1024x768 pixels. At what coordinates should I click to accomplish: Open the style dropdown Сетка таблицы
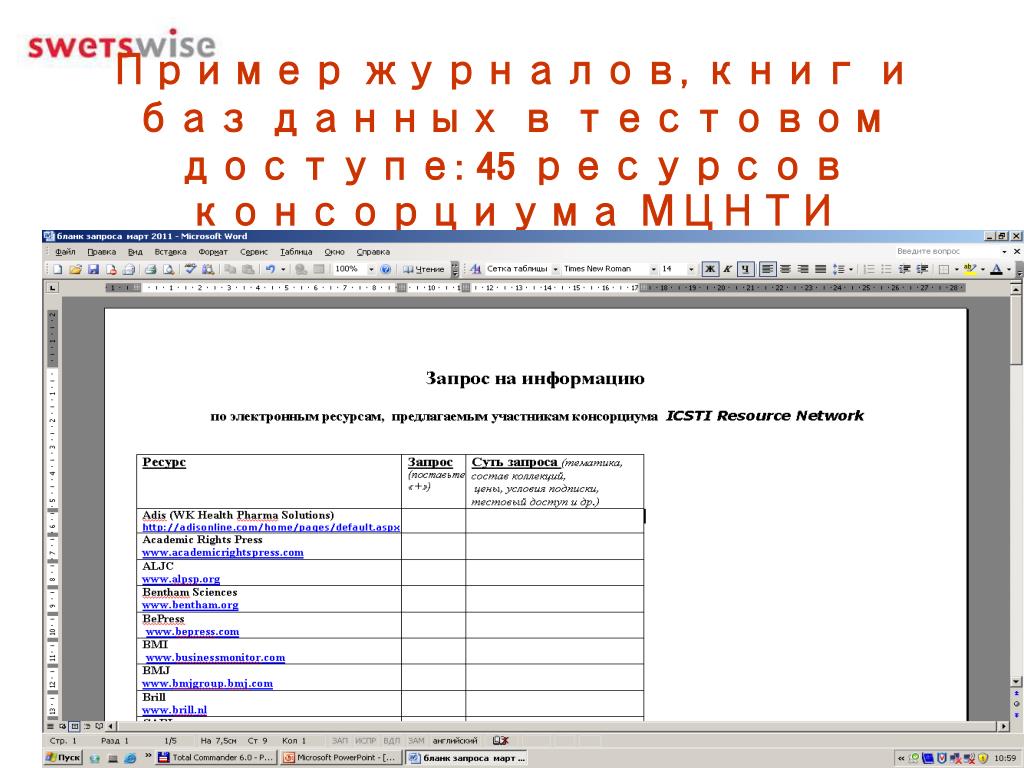click(x=556, y=269)
